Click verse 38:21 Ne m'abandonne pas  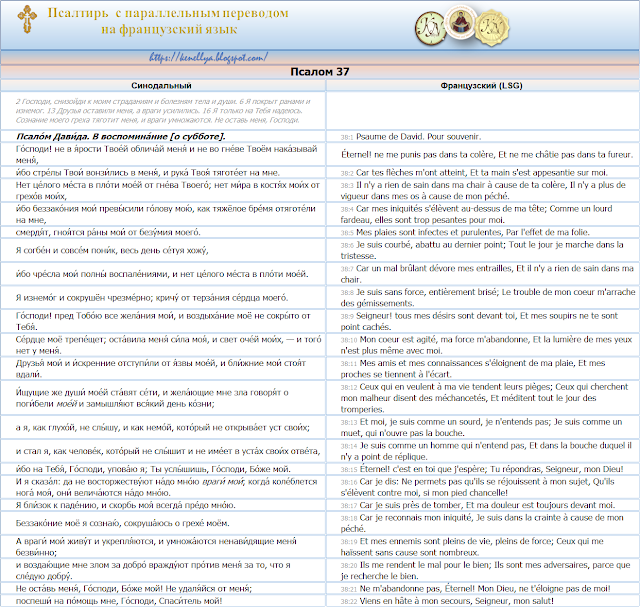pyautogui.click(x=476, y=588)
